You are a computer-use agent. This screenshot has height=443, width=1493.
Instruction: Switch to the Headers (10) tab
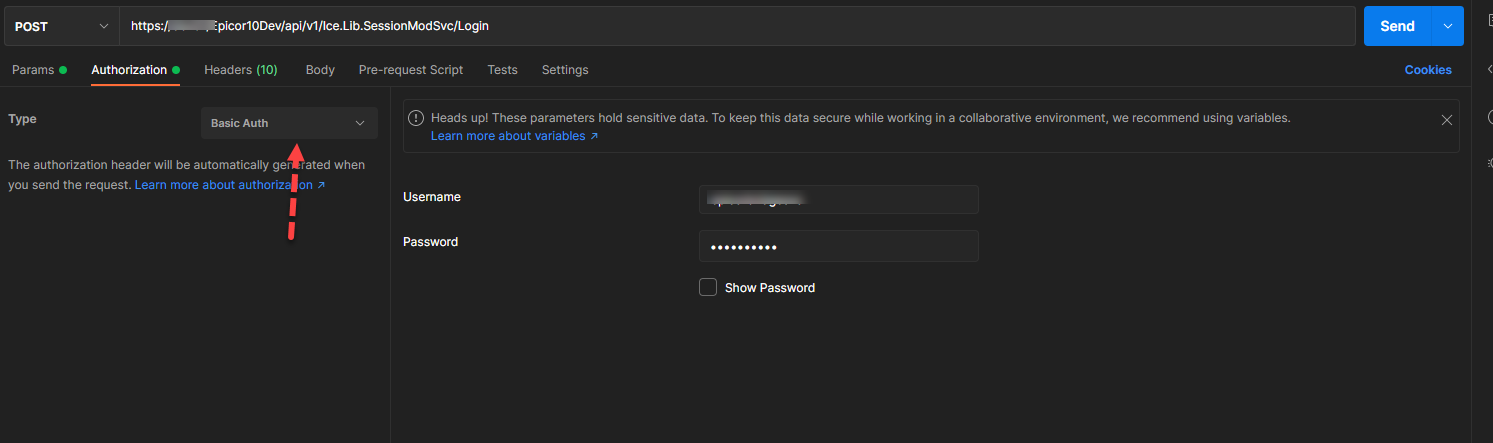[x=241, y=70]
